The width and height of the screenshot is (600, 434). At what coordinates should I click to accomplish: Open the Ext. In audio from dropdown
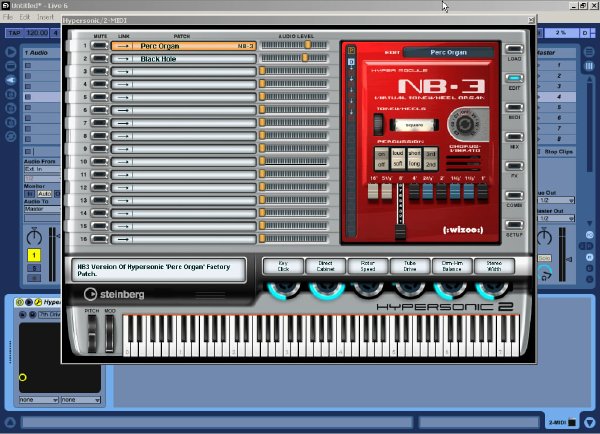(42, 169)
